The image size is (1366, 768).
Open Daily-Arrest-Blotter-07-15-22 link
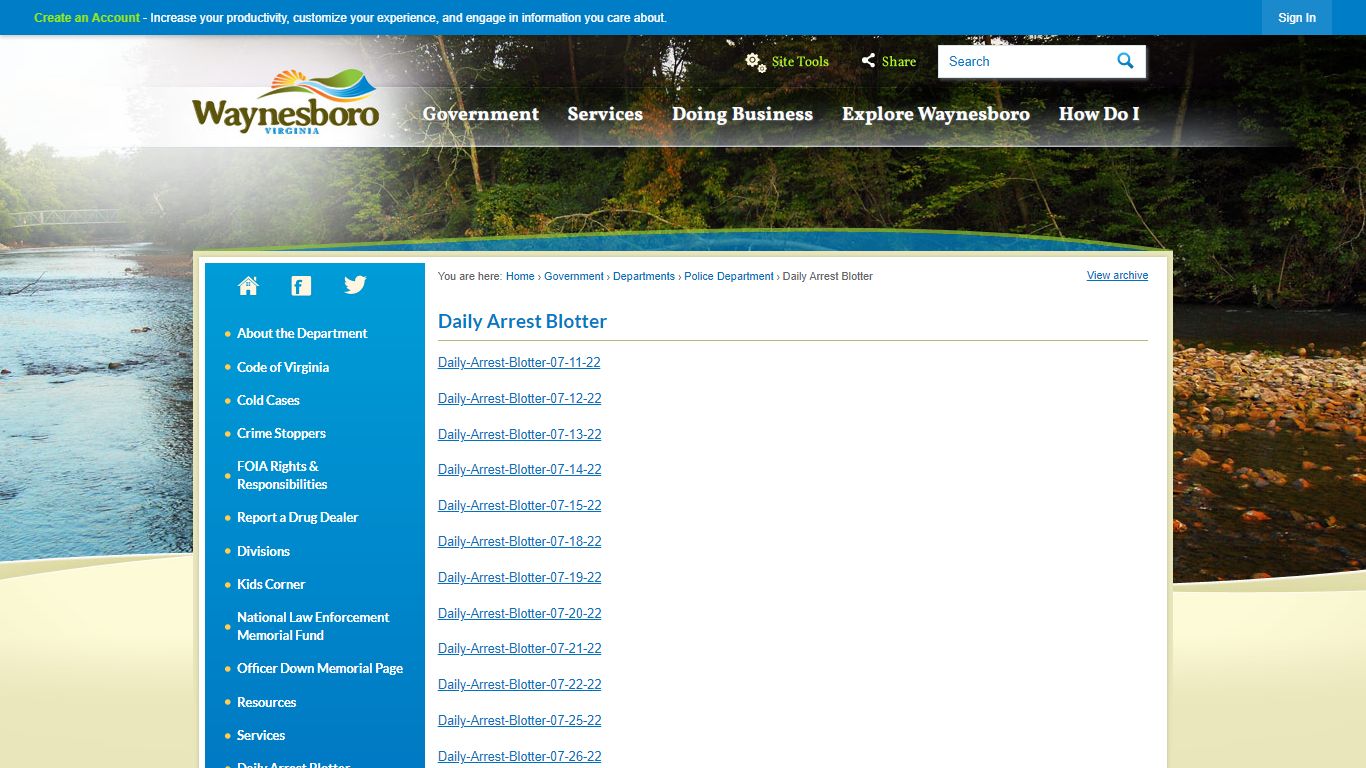pyautogui.click(x=520, y=505)
